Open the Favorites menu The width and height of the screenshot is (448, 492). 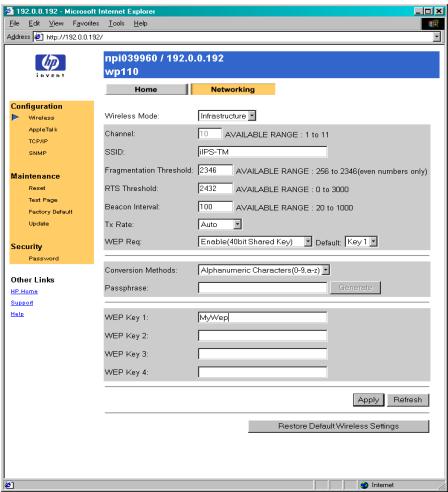point(86,24)
